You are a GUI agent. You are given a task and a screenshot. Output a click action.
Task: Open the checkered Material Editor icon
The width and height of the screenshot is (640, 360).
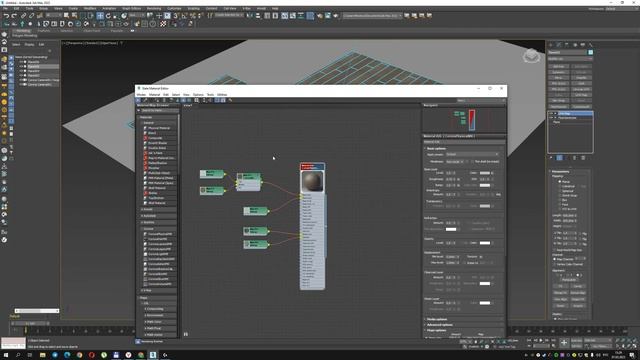pos(164,24)
